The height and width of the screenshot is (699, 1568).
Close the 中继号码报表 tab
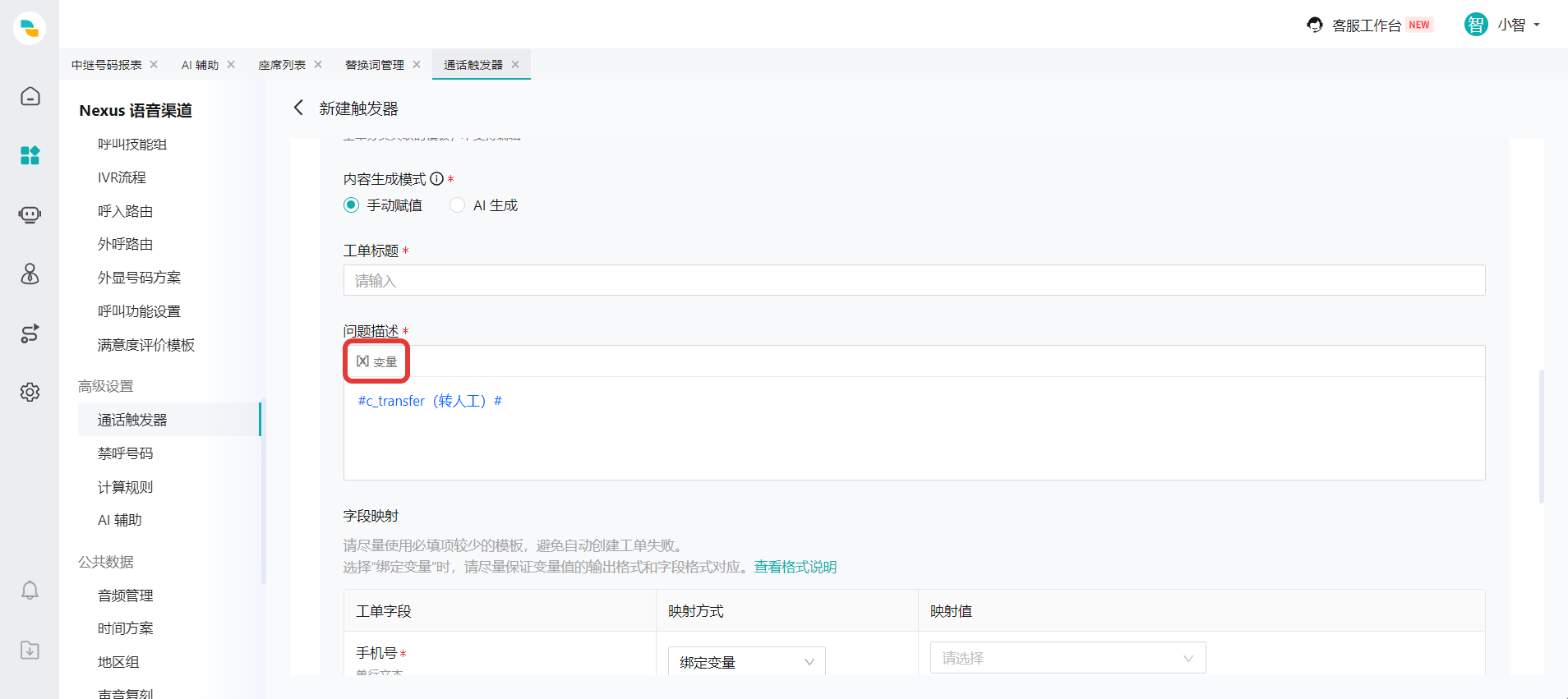153,64
